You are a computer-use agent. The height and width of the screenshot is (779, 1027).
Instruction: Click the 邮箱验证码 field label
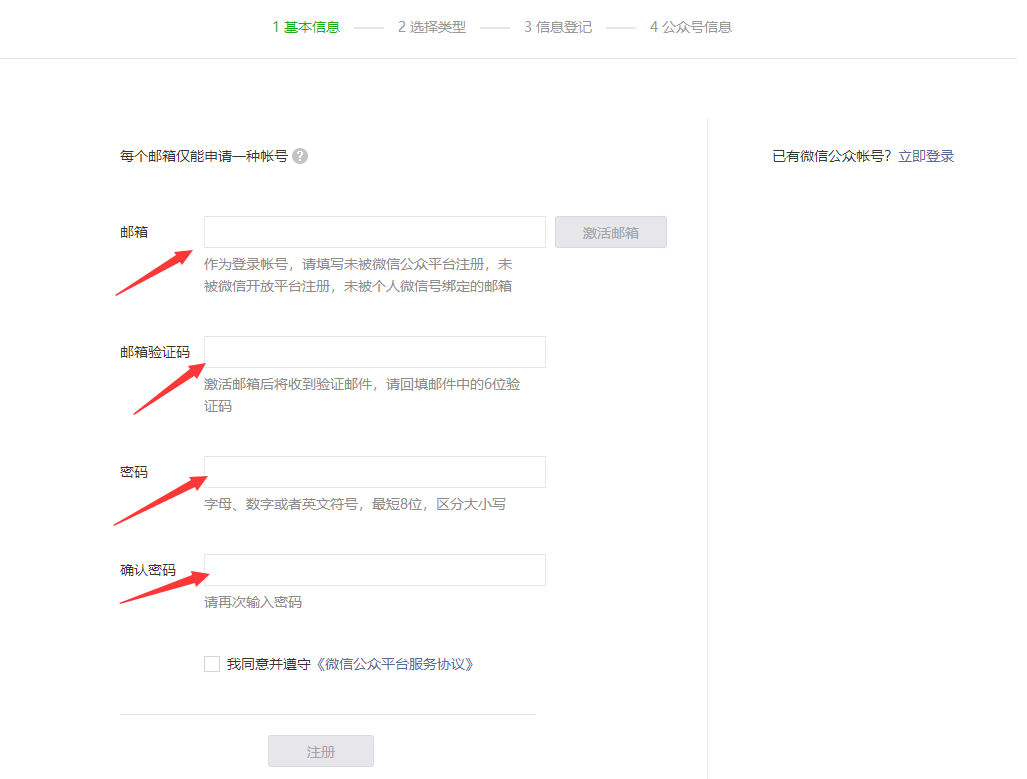pos(154,352)
